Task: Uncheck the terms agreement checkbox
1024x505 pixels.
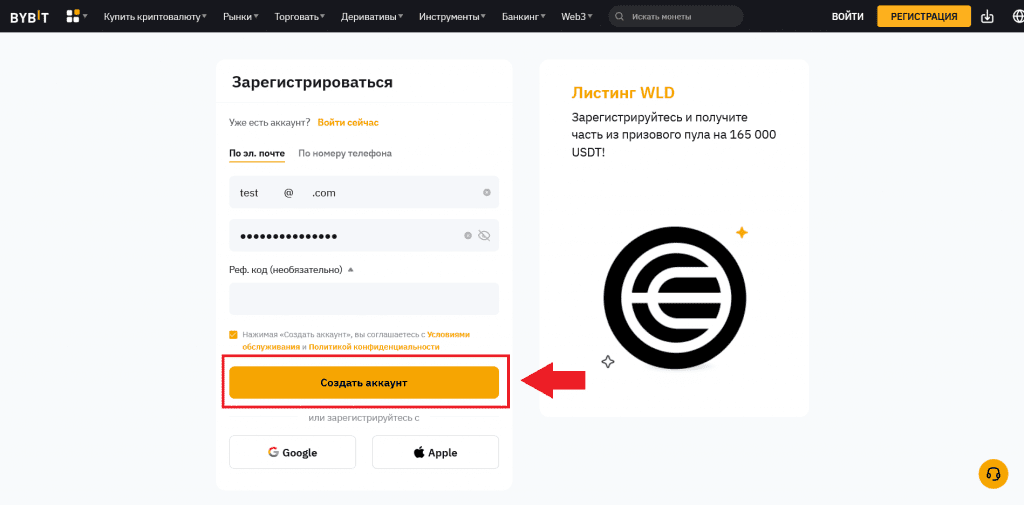Action: (233, 334)
